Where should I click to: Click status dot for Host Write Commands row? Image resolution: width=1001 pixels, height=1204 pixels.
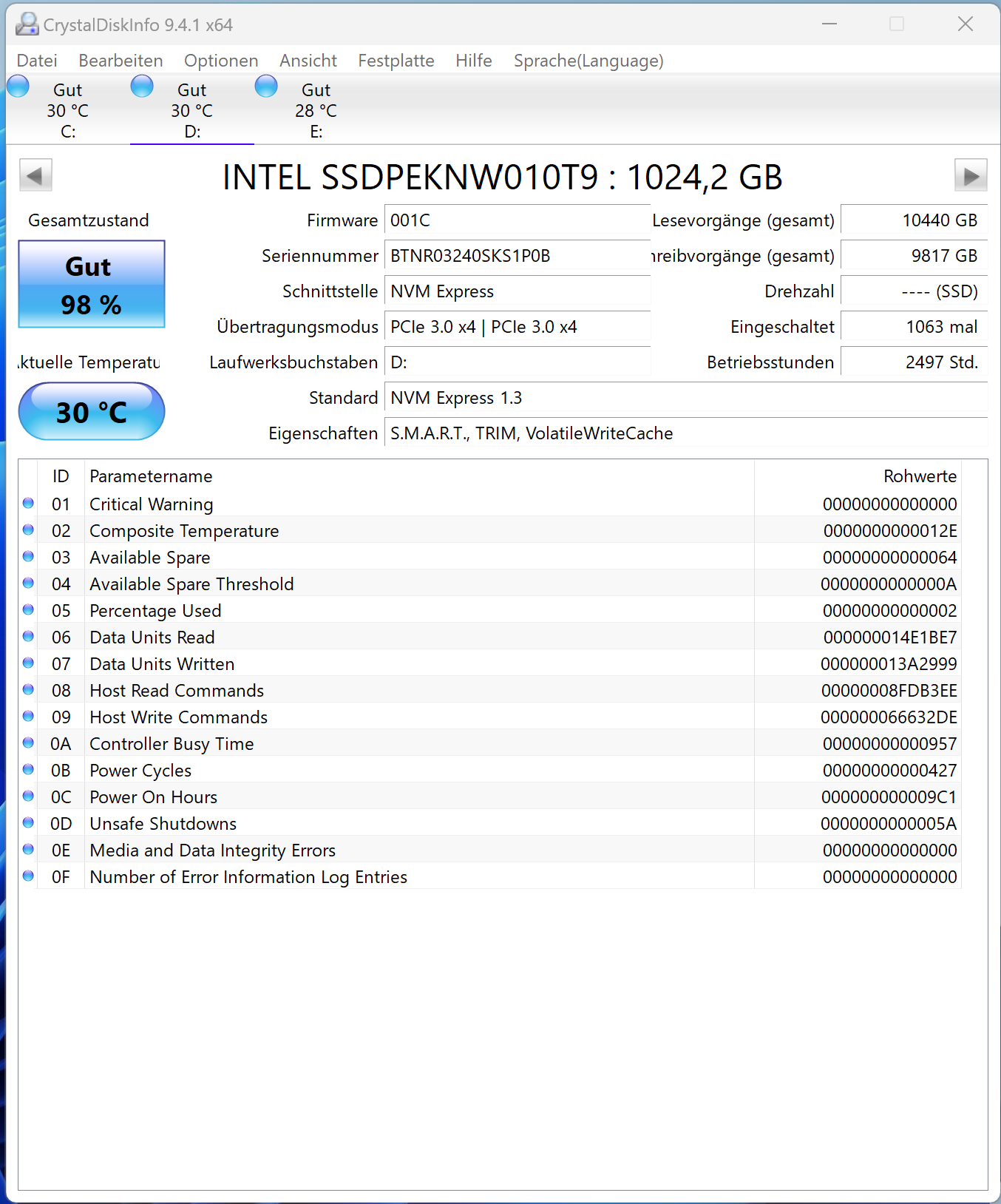pyautogui.click(x=28, y=716)
